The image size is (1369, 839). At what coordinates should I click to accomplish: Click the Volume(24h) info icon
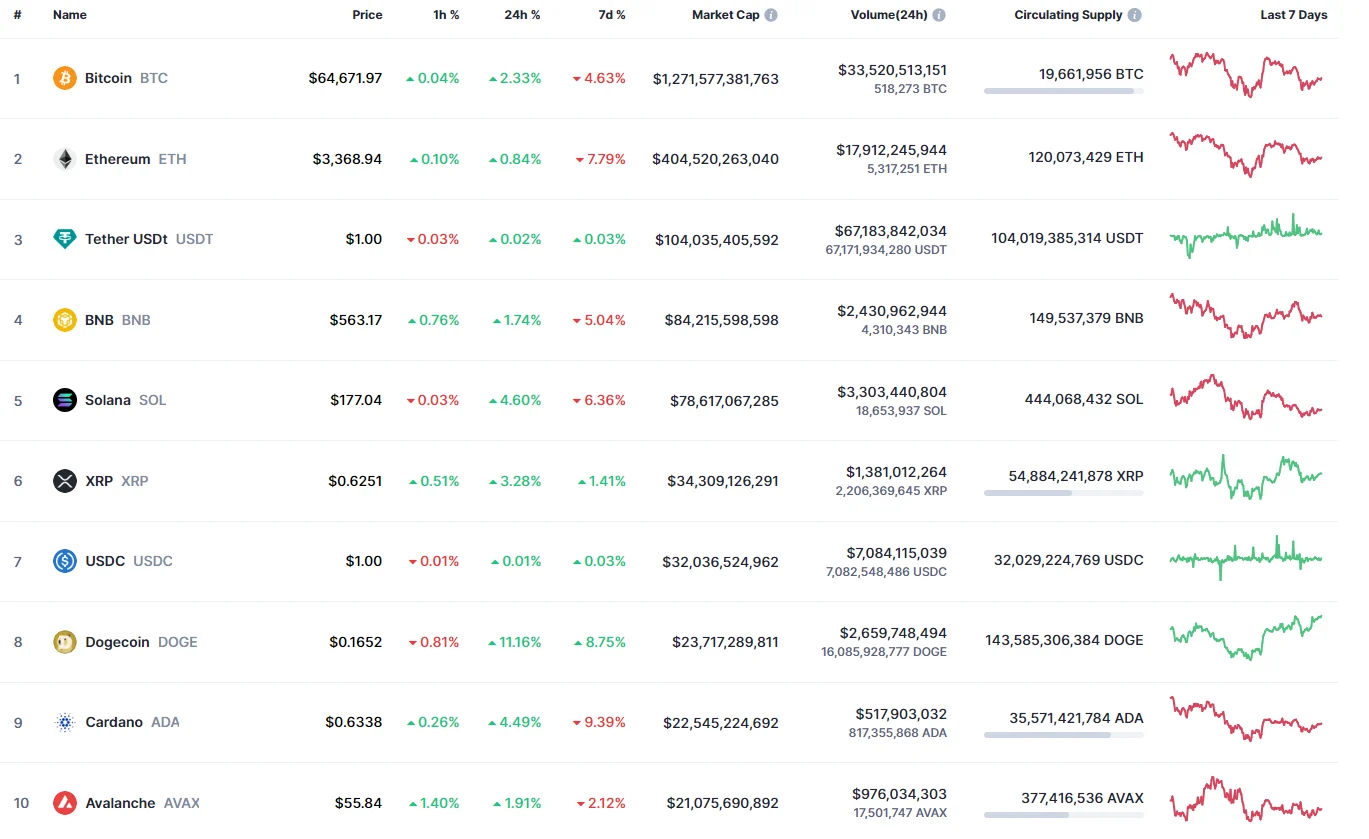click(x=939, y=16)
